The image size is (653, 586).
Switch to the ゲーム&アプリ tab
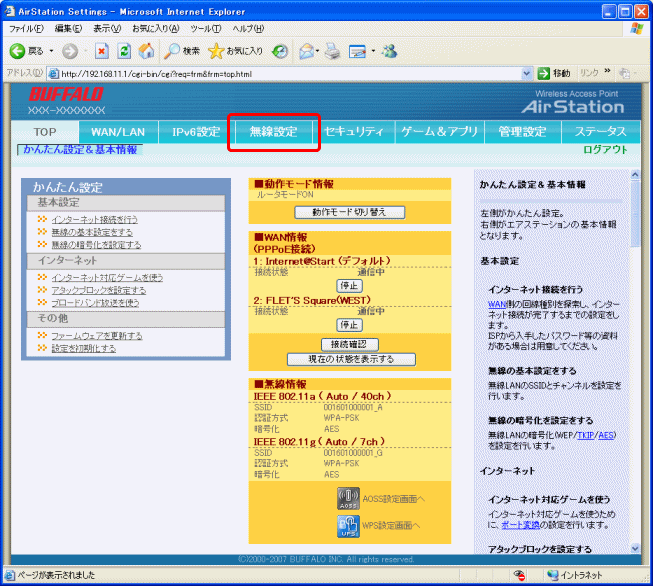coord(439,132)
